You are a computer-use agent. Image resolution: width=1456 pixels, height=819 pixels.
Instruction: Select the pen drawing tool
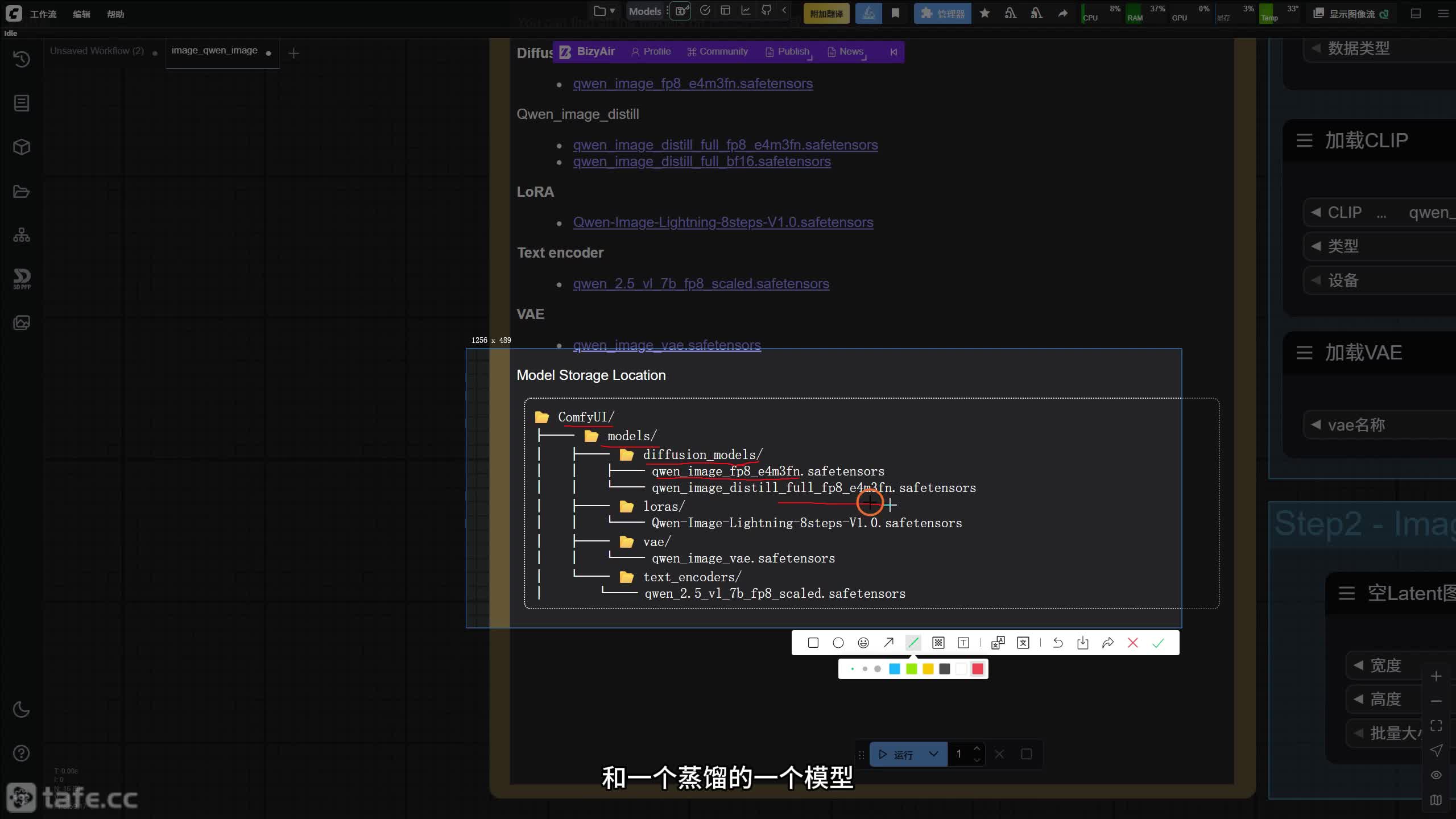913,643
